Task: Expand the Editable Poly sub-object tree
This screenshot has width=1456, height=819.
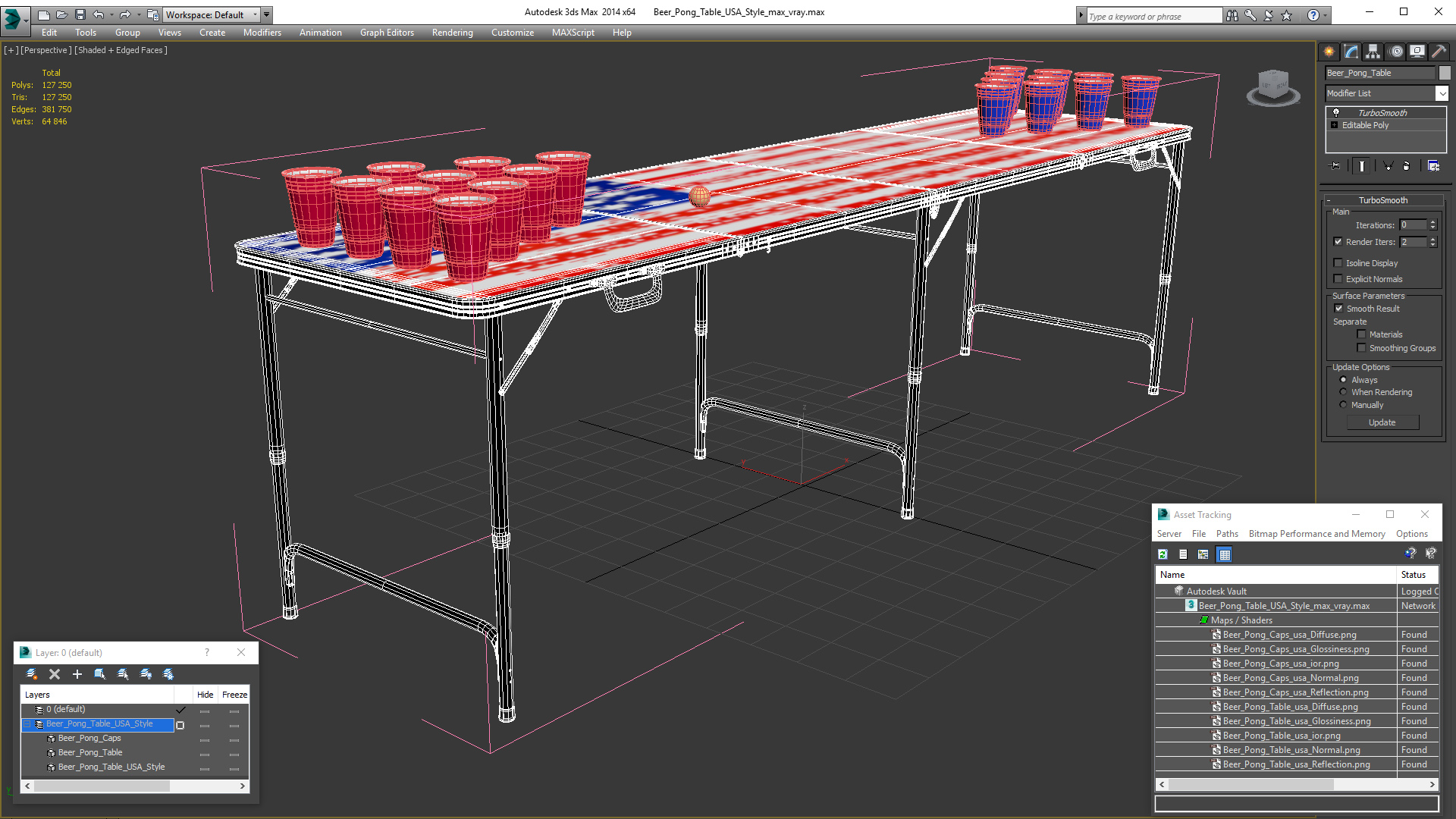Action: pos(1335,125)
